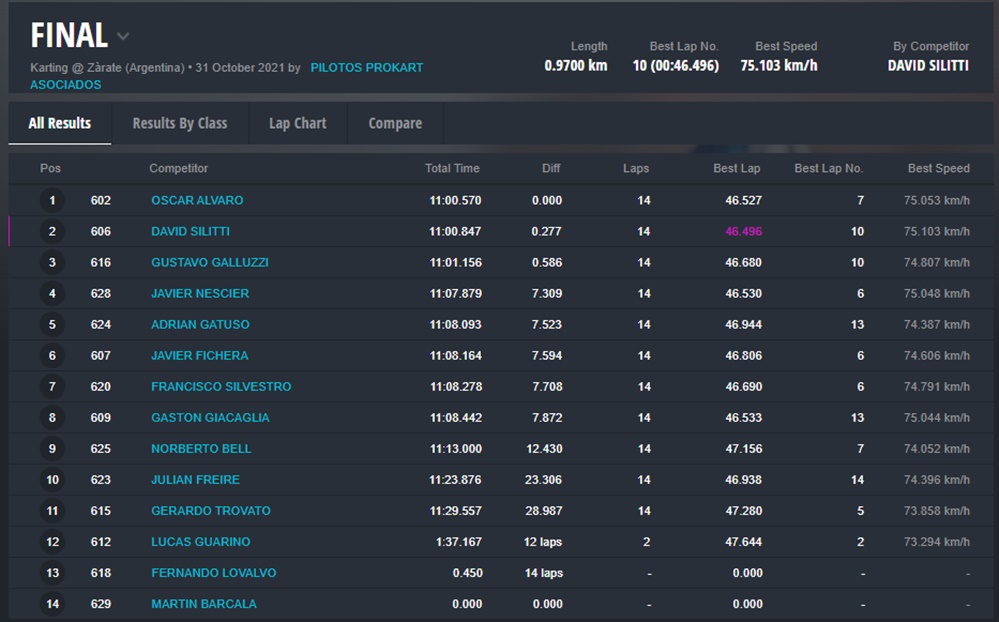This screenshot has height=622, width=999.
Task: Click the purple 46.496 best lap time
Action: [743, 231]
